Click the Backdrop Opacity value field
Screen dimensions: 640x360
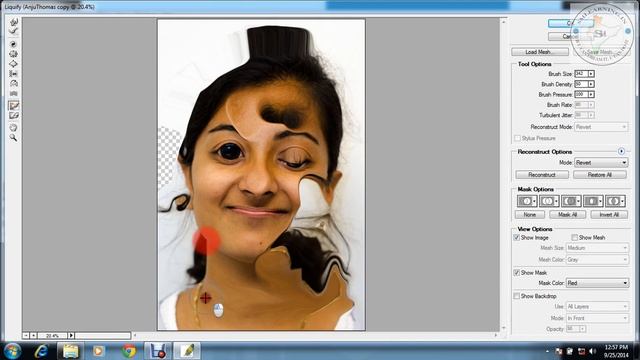pyautogui.click(x=573, y=329)
